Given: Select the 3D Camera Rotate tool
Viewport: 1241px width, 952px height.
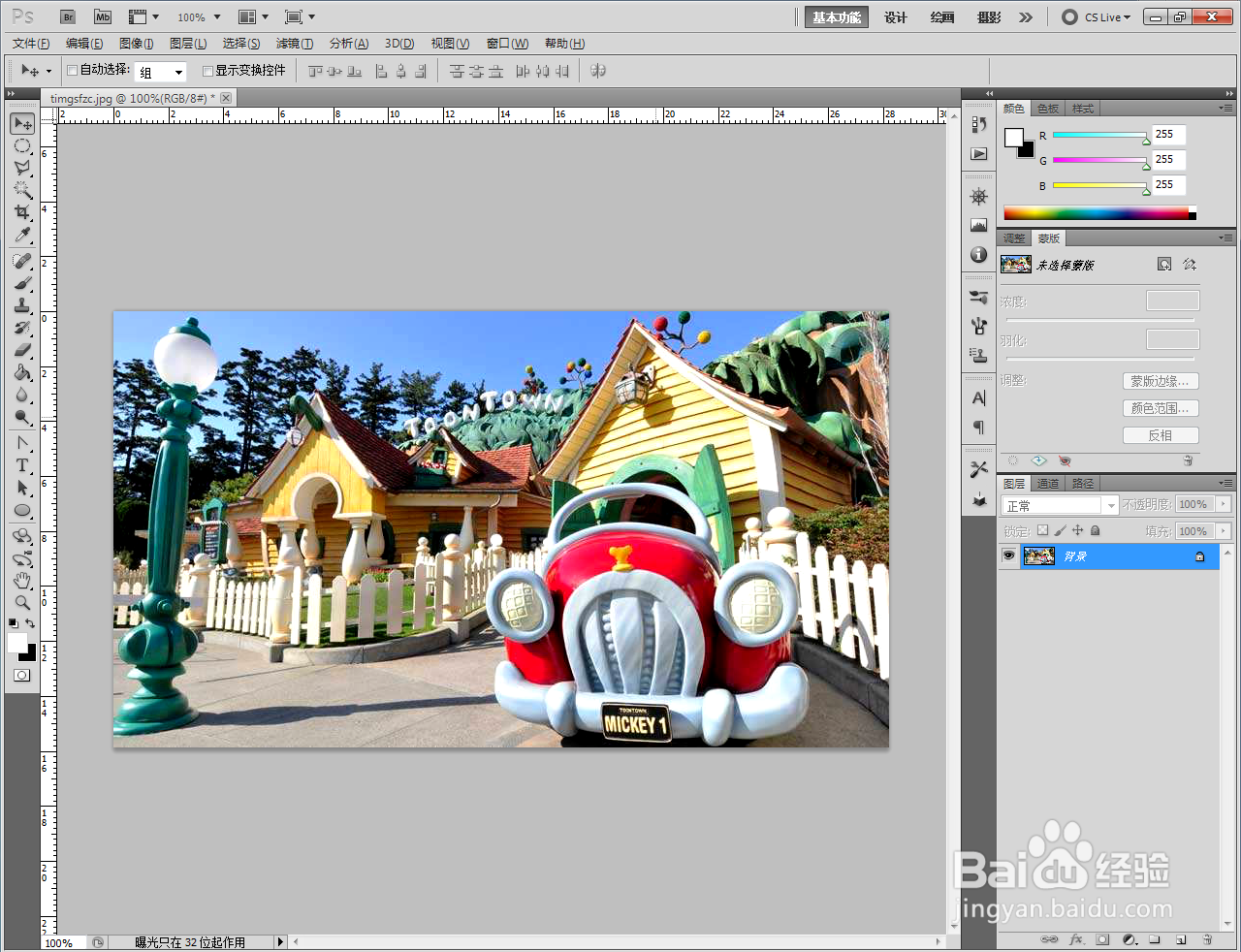Looking at the screenshot, I should click(22, 558).
